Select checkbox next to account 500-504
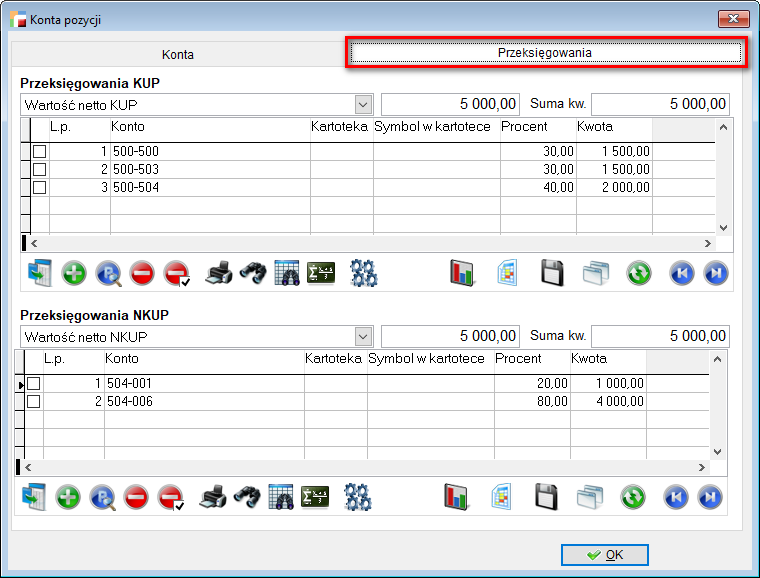 40,187
